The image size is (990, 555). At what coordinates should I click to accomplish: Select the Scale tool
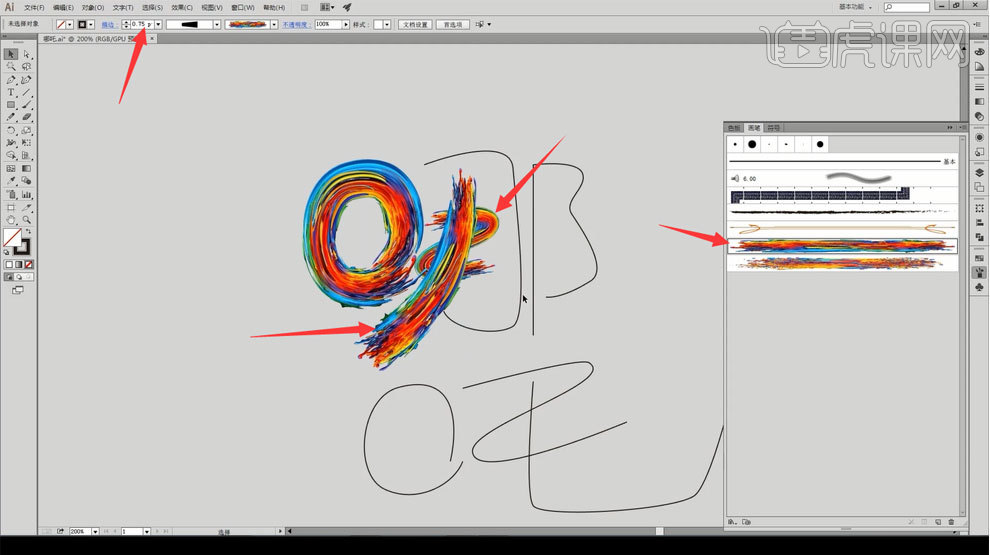pyautogui.click(x=27, y=131)
